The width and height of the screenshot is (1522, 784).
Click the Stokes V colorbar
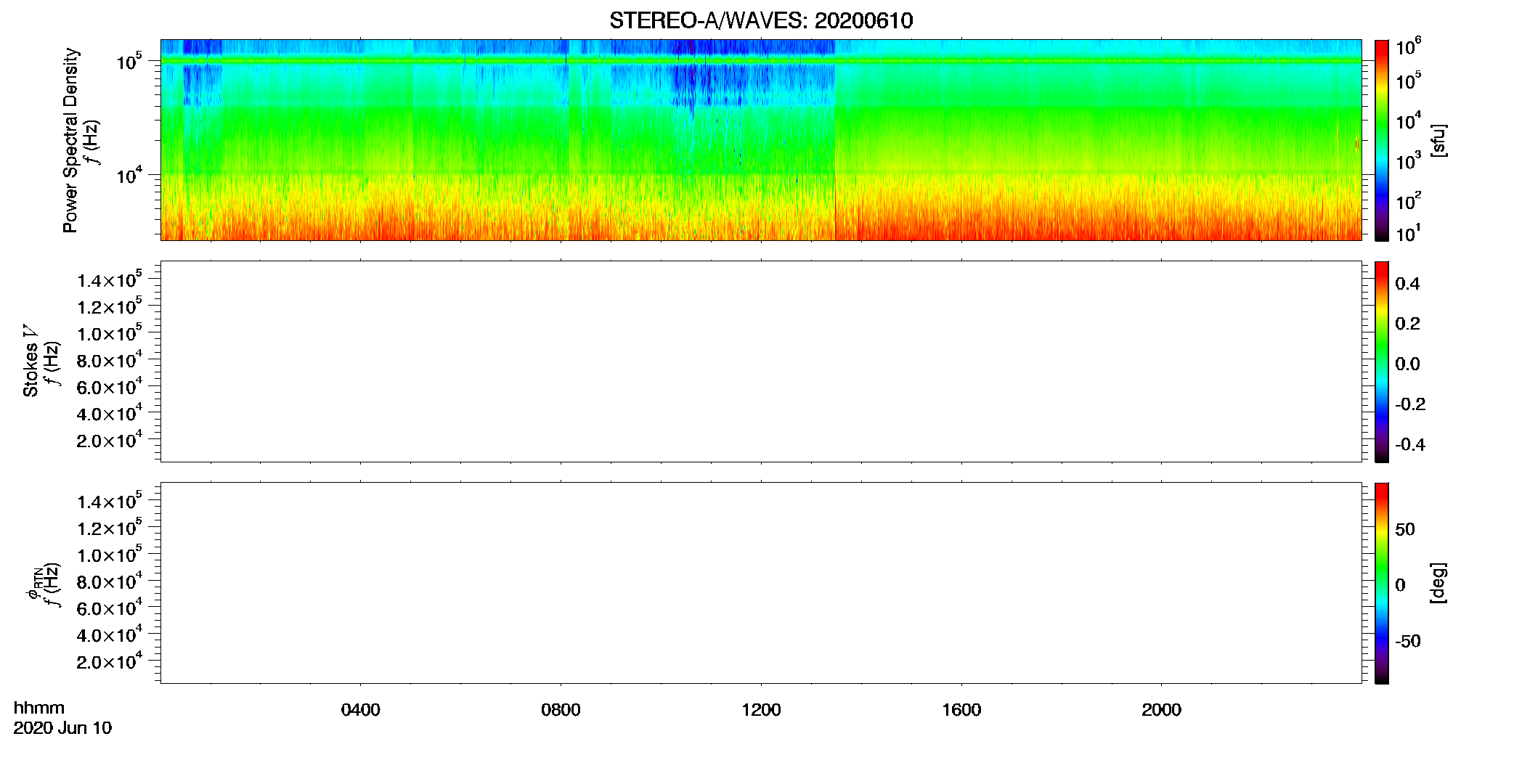tap(1382, 362)
